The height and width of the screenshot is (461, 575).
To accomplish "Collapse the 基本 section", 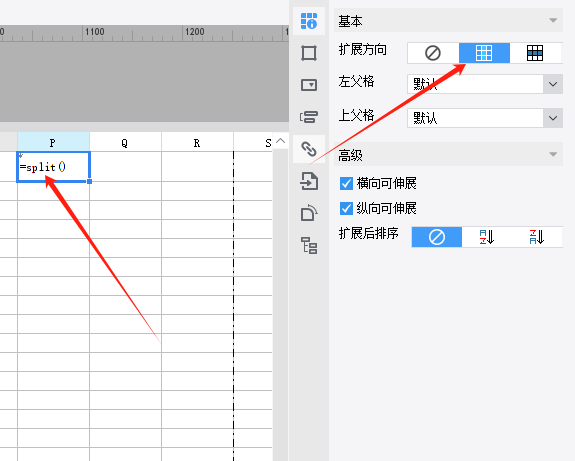I will (x=553, y=21).
